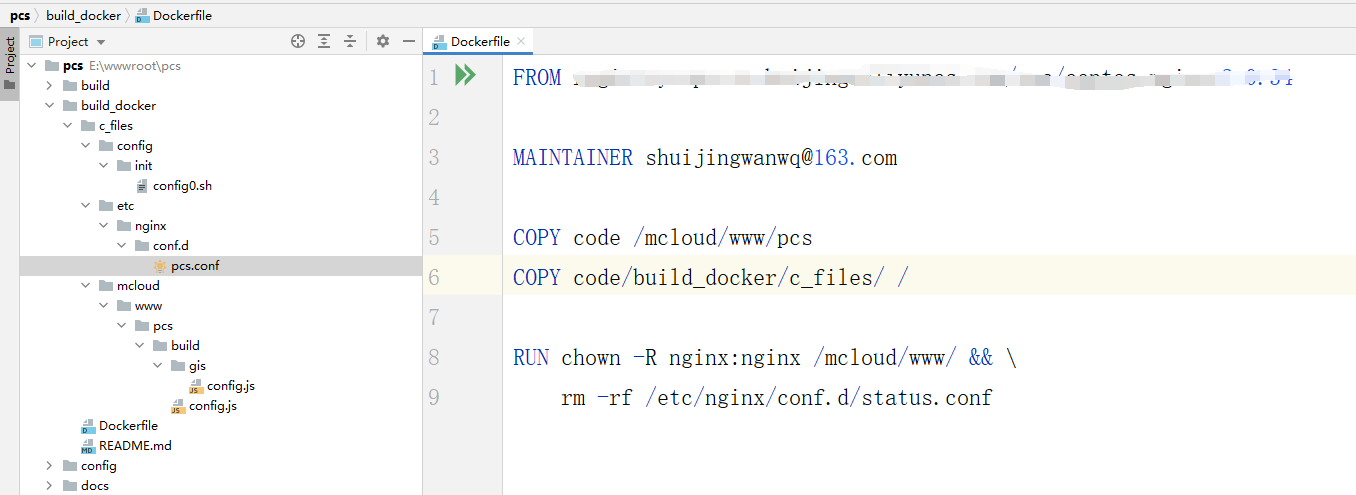
Task: Click FROM keyword on line 1
Action: (x=537, y=78)
